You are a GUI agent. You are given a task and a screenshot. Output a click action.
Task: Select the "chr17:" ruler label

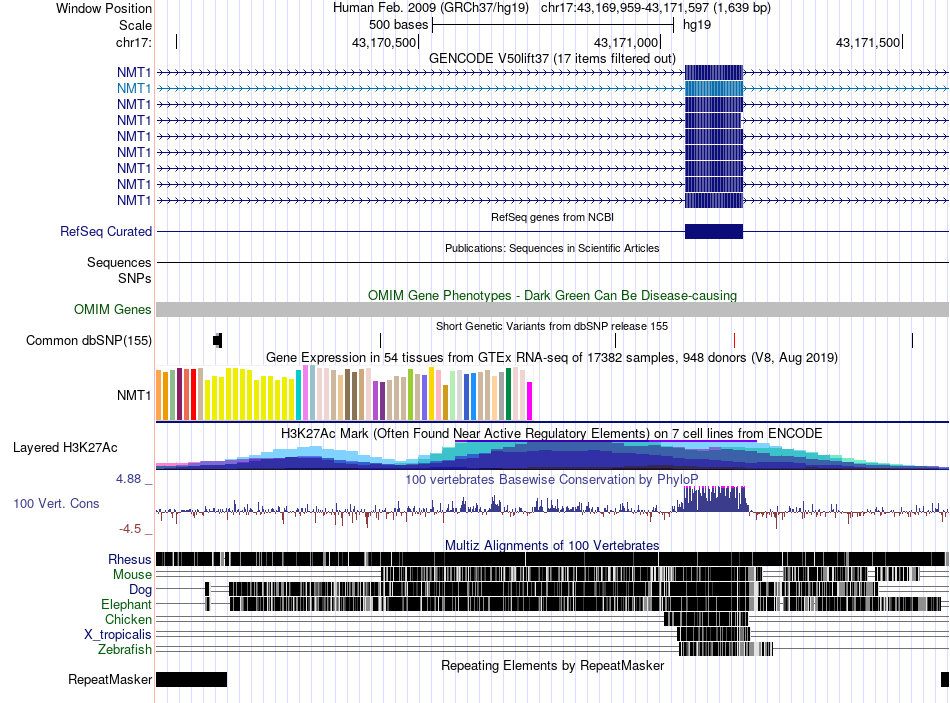point(134,42)
